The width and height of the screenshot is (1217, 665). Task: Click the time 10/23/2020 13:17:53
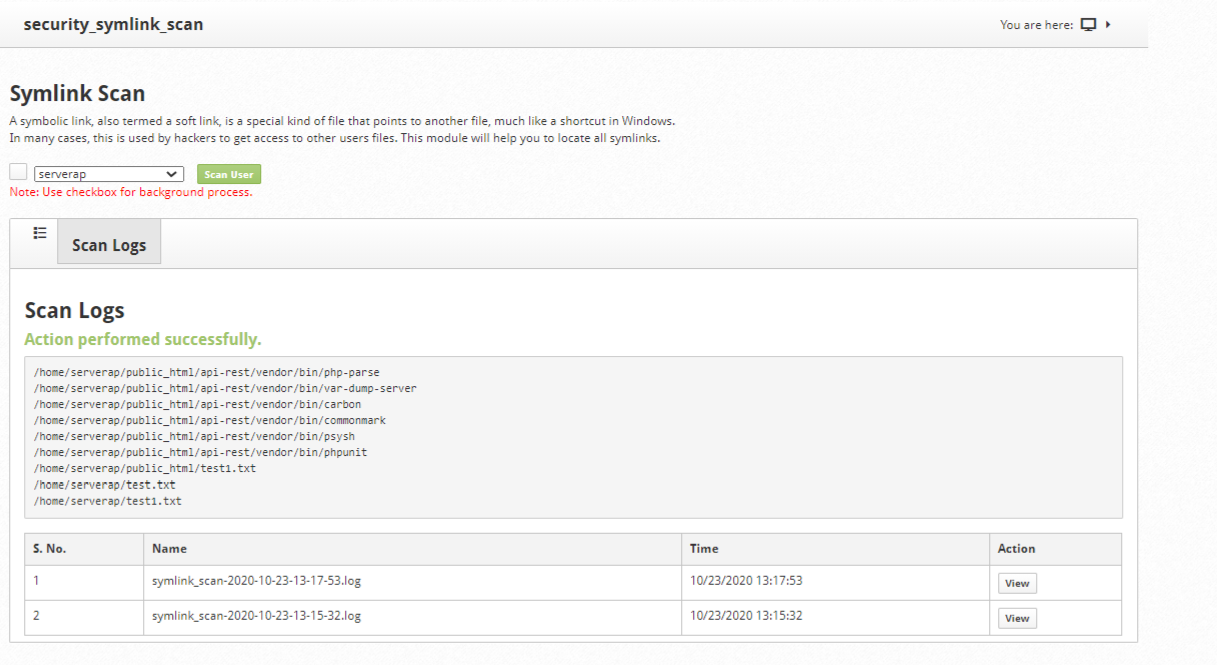(746, 581)
